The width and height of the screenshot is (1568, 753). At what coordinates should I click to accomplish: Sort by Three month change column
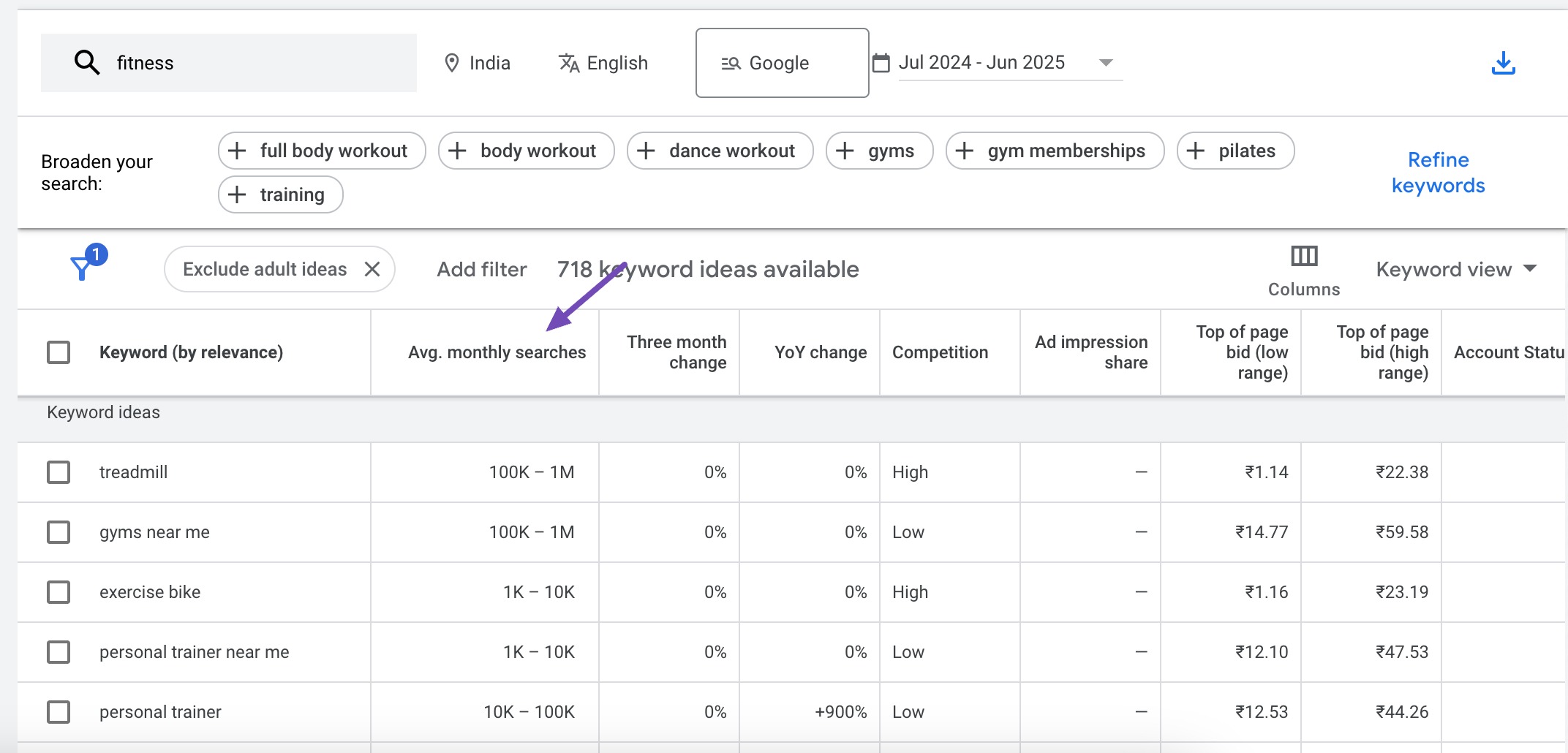tap(676, 352)
